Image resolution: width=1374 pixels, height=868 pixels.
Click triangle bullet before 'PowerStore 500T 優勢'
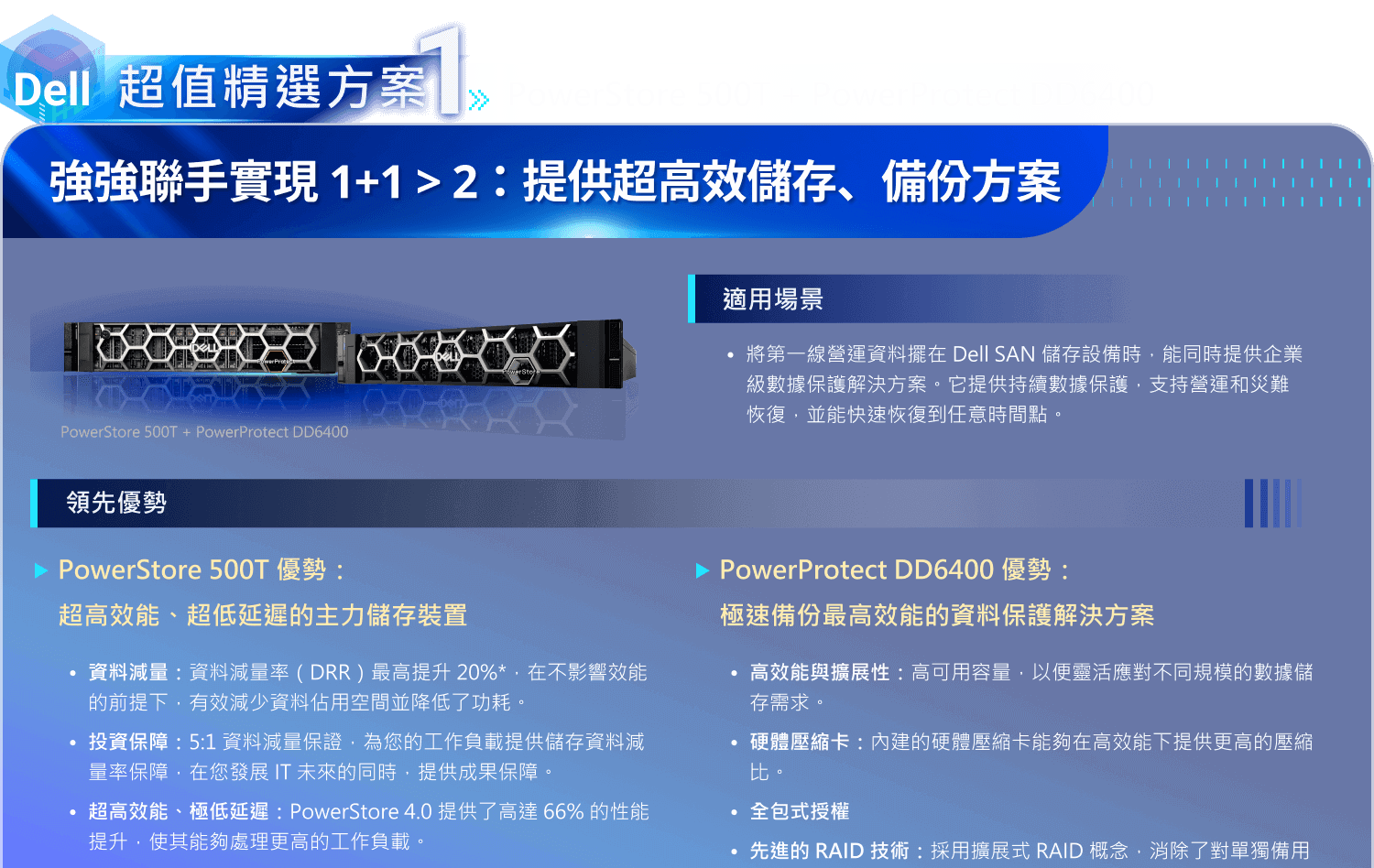(x=41, y=570)
